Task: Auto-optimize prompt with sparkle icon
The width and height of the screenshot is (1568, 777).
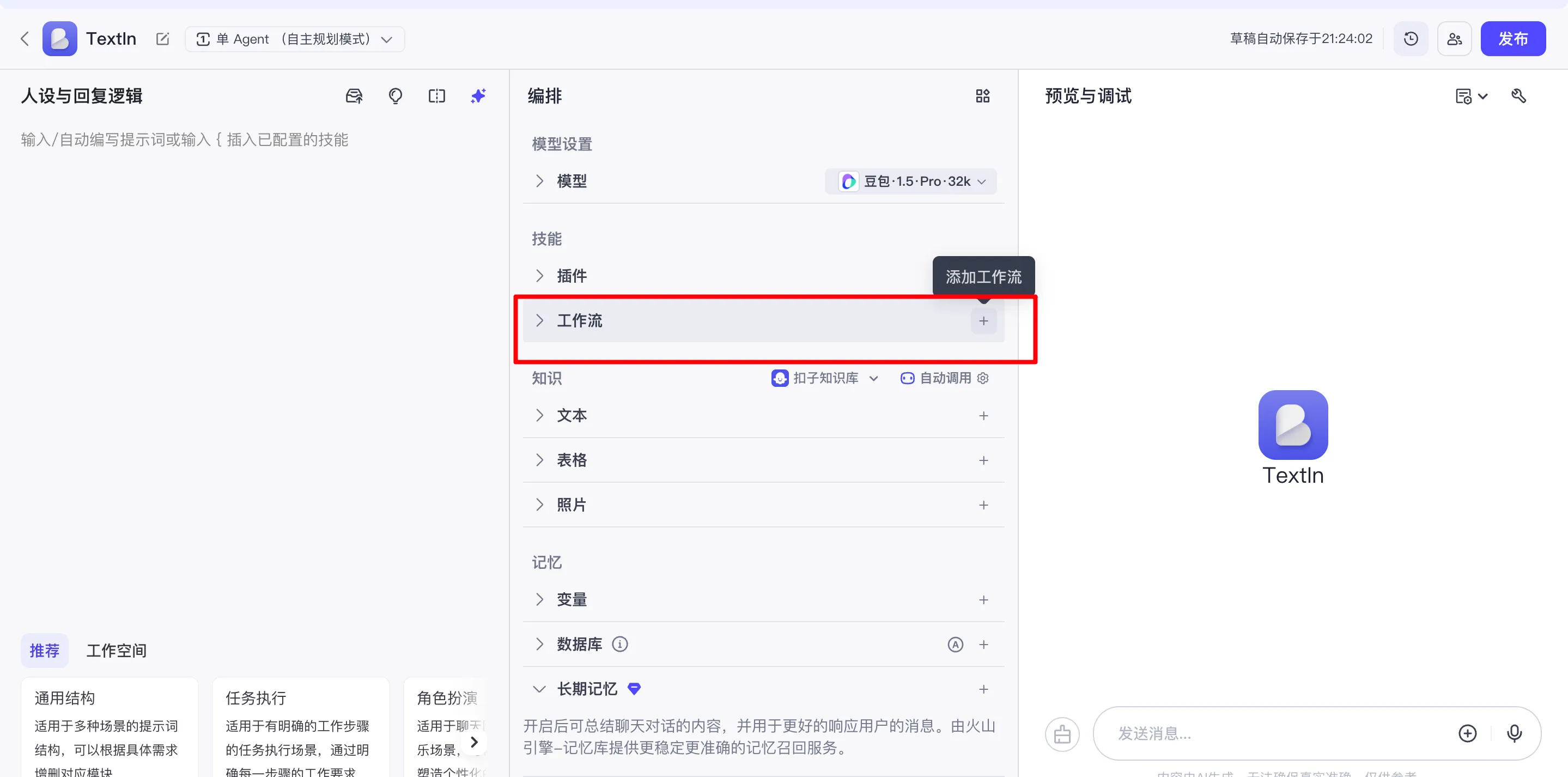Action: tap(478, 96)
